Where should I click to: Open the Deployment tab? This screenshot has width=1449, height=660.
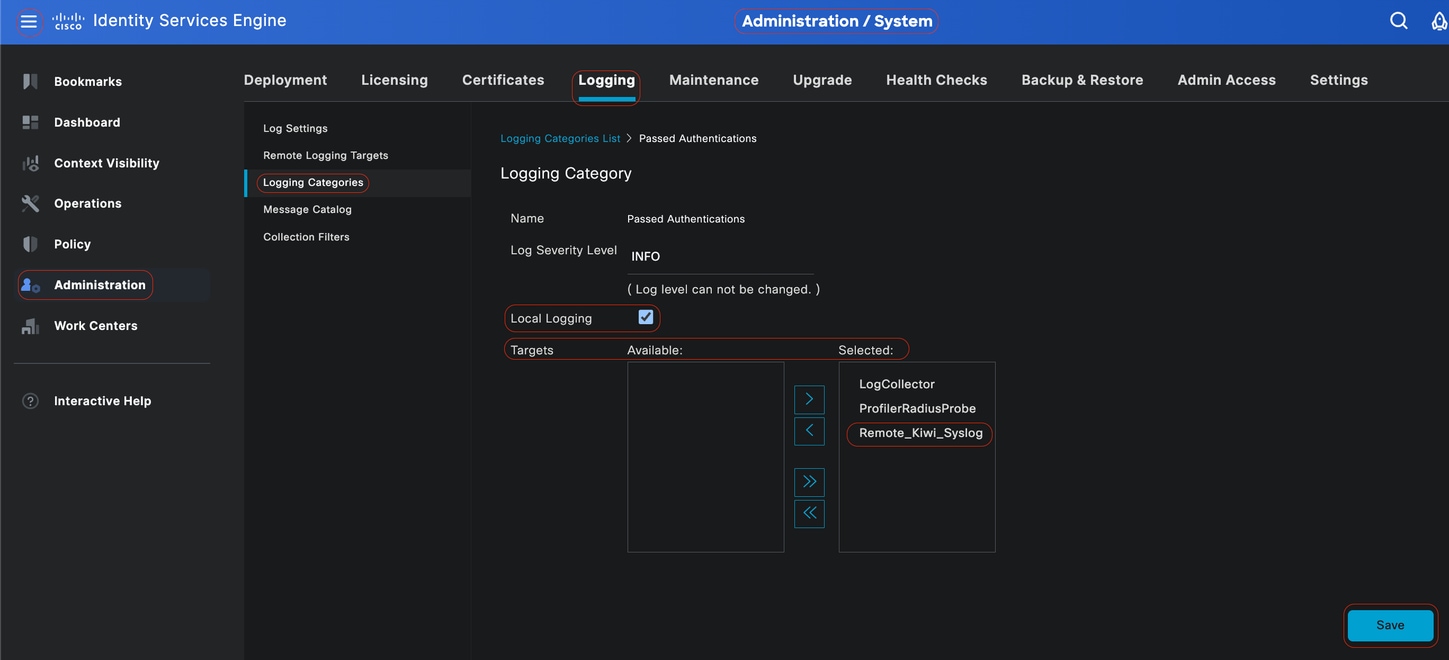(x=285, y=80)
